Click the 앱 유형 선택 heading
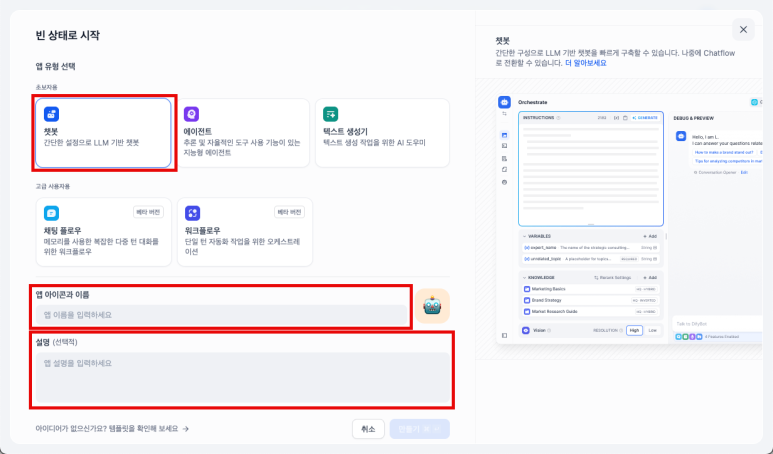This screenshot has width=773, height=454. (55, 67)
